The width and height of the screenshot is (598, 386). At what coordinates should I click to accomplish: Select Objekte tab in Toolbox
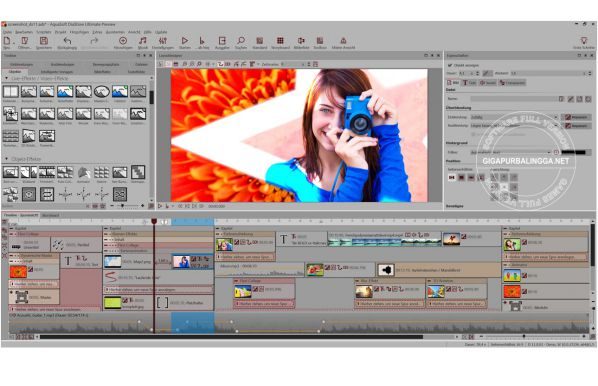[x=15, y=72]
